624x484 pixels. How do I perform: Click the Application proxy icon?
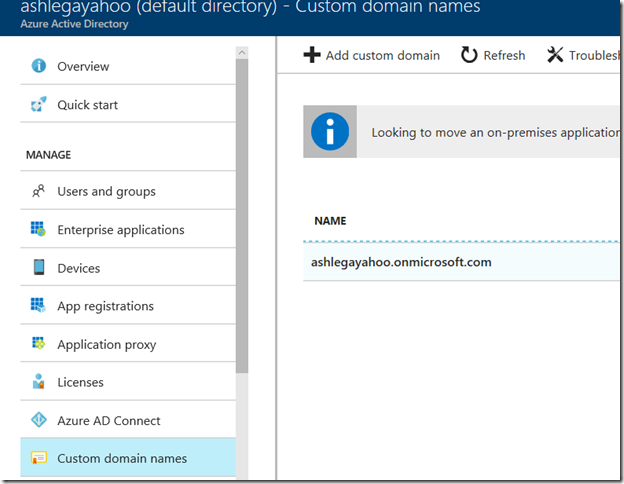click(x=39, y=343)
